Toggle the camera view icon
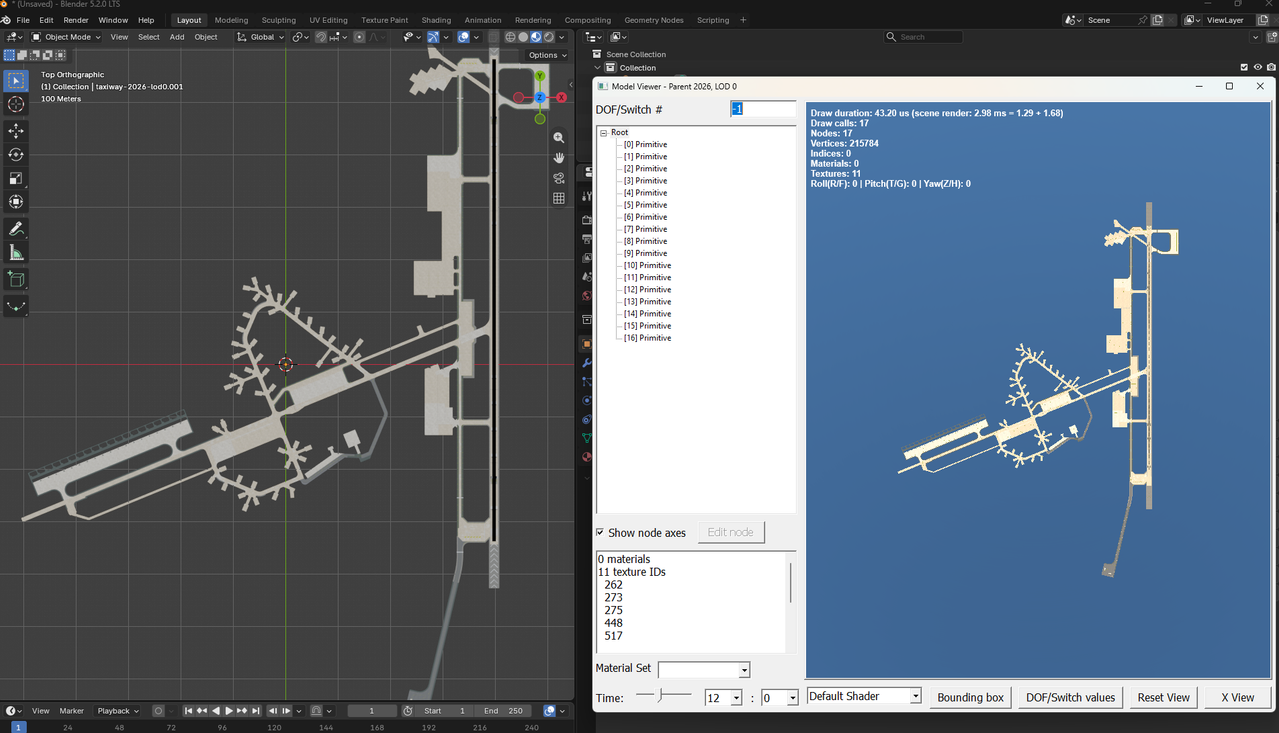 click(559, 178)
